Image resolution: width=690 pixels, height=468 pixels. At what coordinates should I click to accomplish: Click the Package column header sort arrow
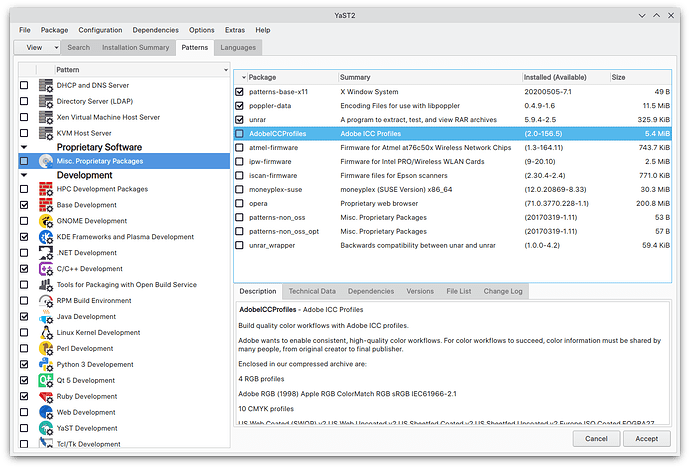(x=244, y=77)
